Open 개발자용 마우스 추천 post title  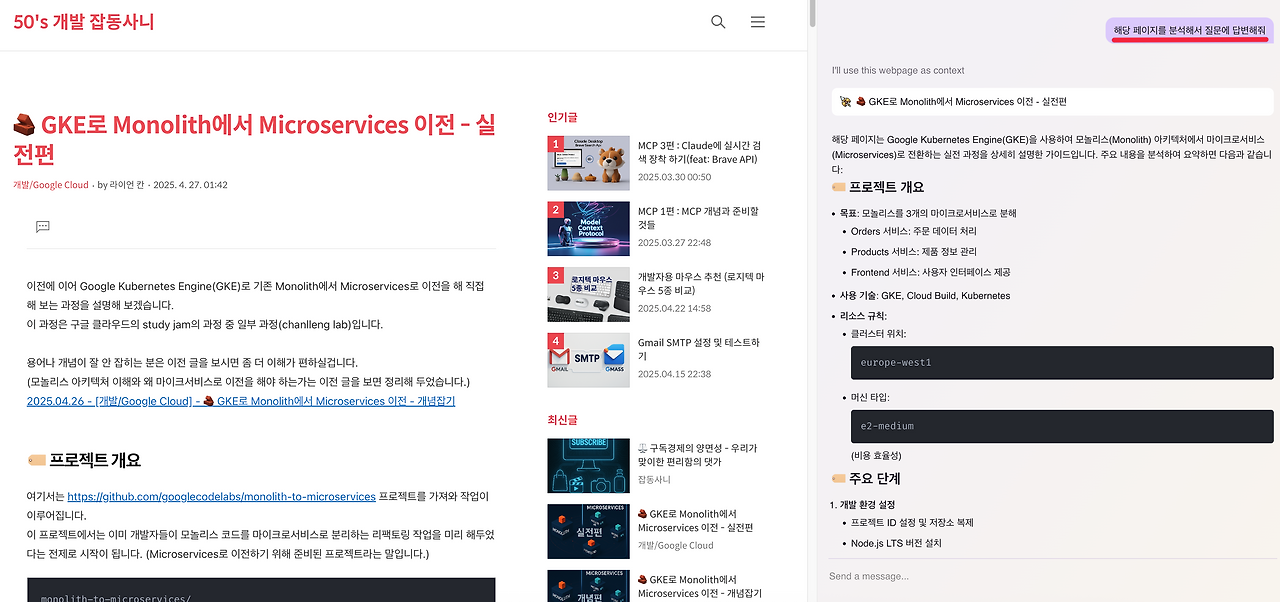point(700,283)
